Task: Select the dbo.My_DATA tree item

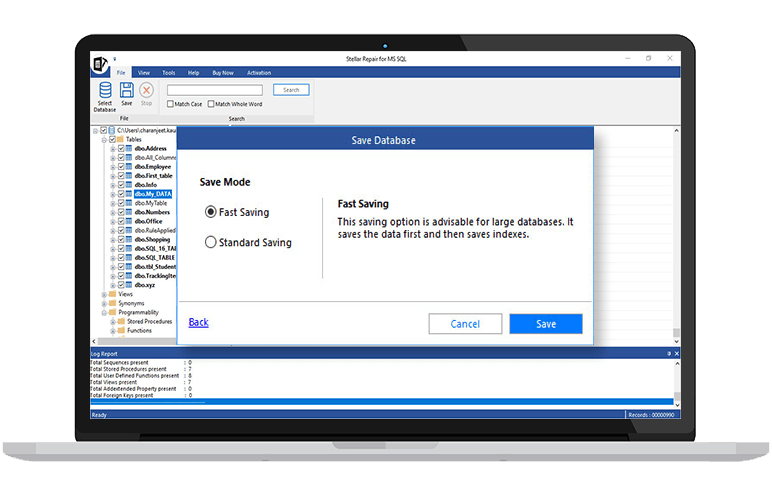Action: click(153, 194)
